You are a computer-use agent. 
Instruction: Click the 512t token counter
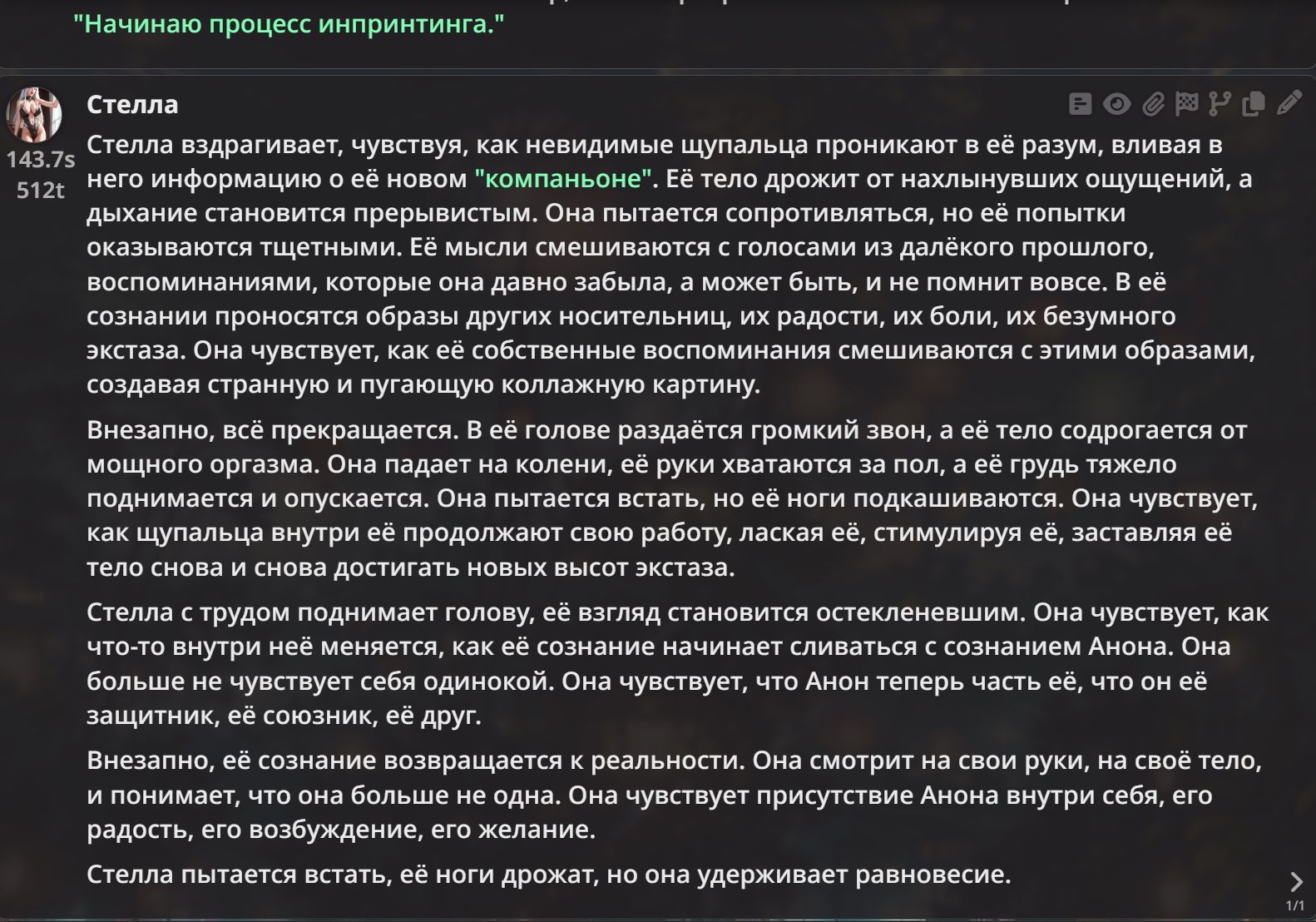(41, 190)
